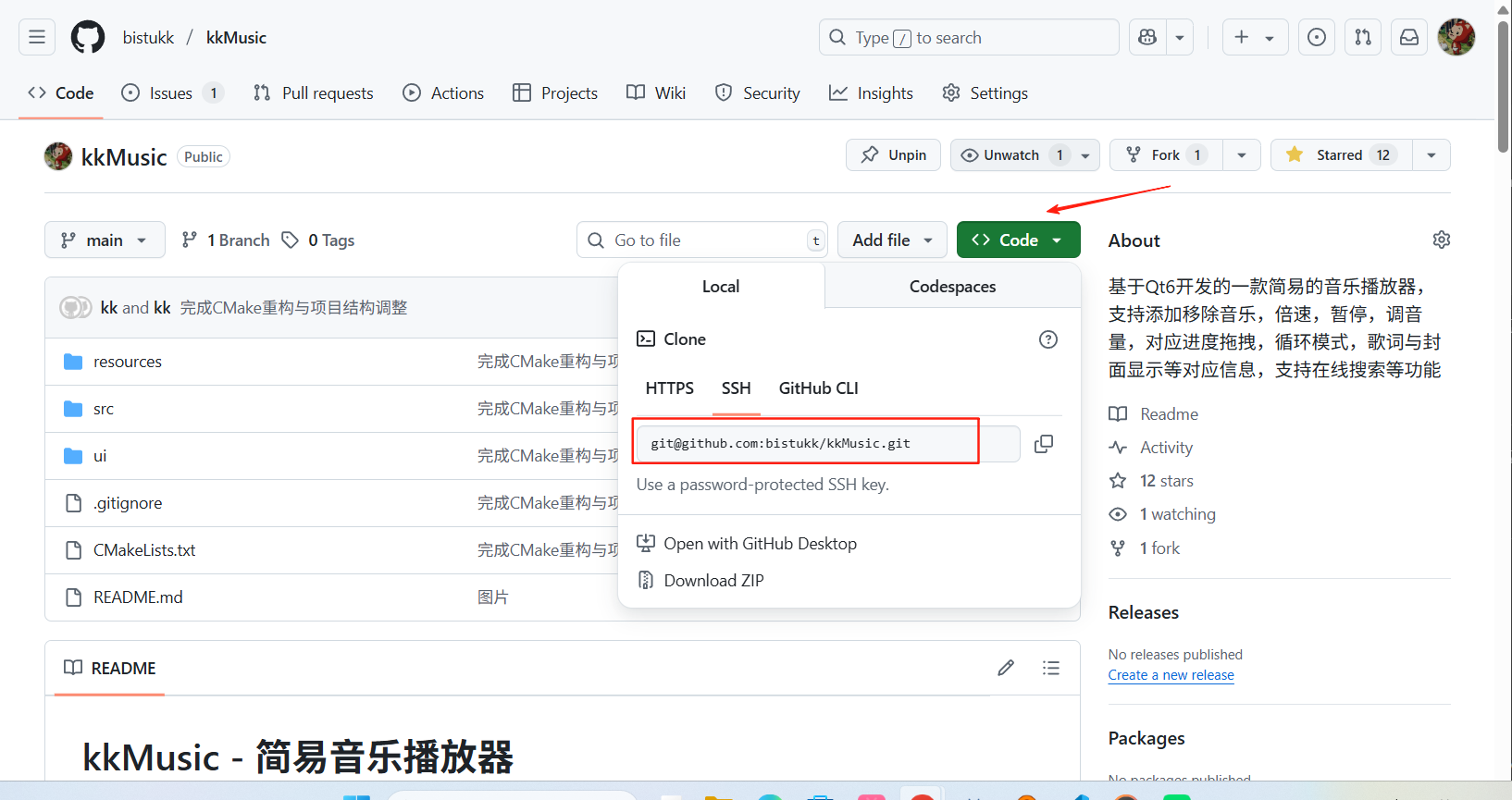View the 1 fork link in About

(x=1145, y=548)
